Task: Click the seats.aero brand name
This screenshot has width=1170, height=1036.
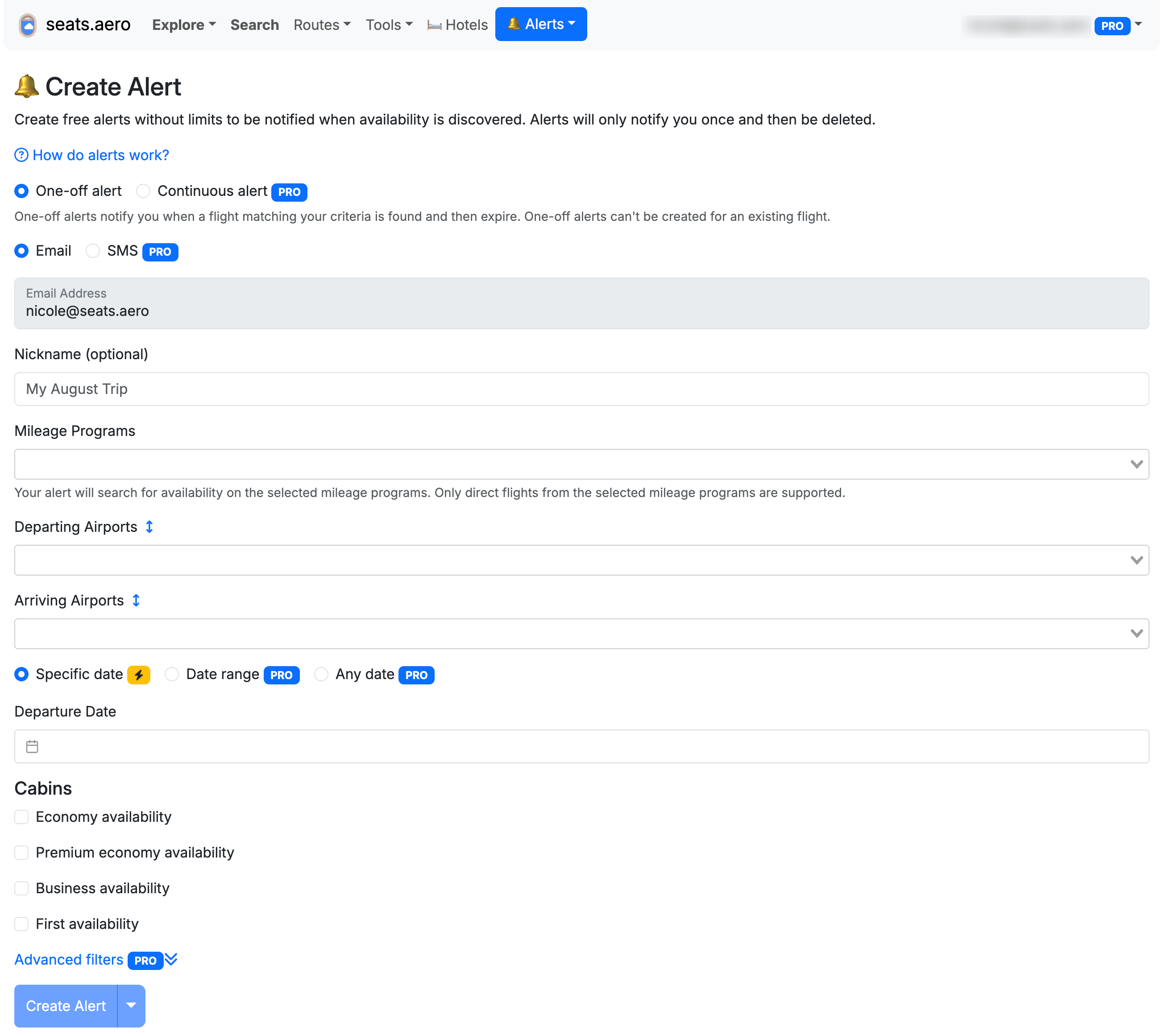Action: point(88,25)
